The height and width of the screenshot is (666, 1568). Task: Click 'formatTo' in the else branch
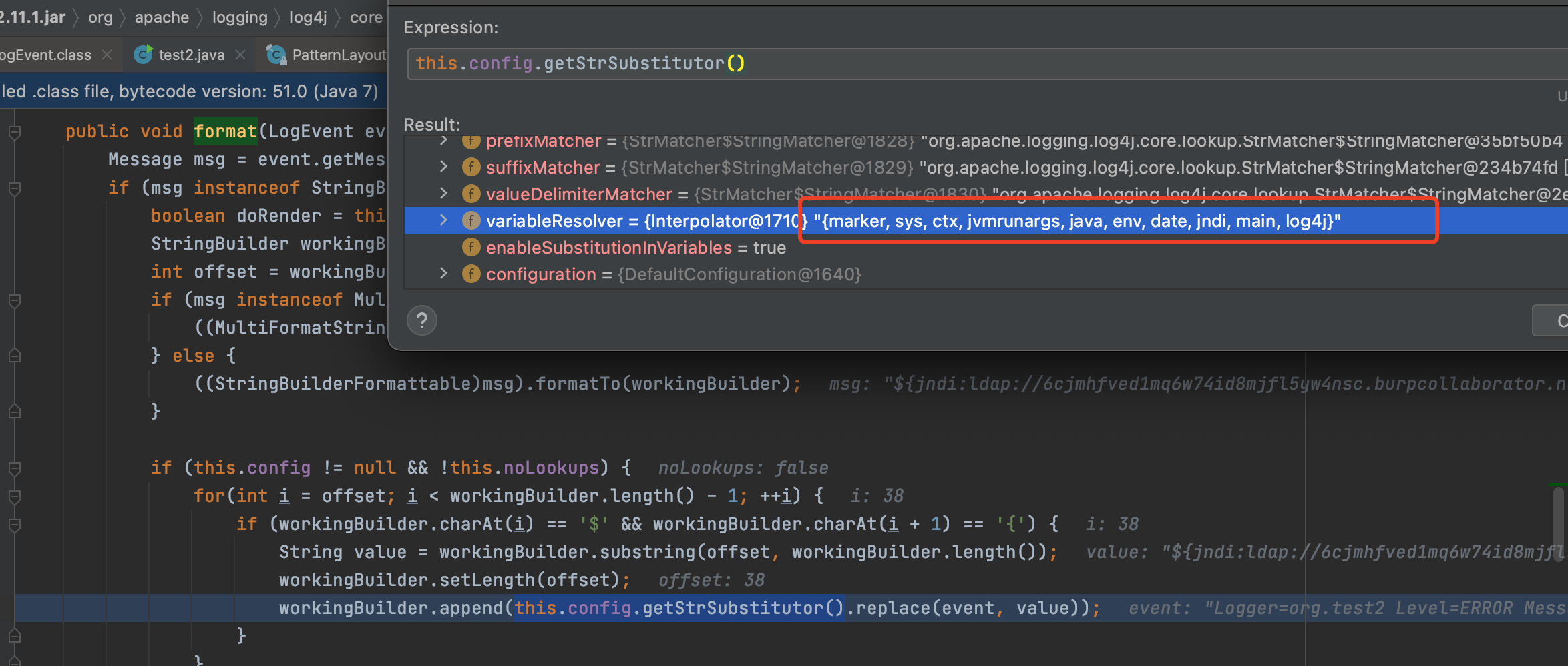578,384
